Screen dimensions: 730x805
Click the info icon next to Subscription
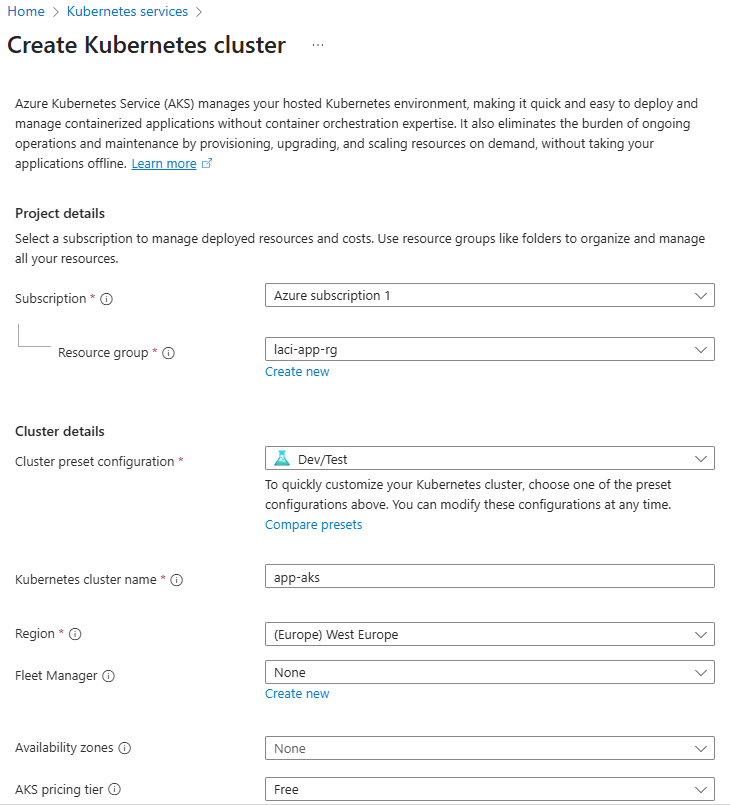[x=107, y=299]
